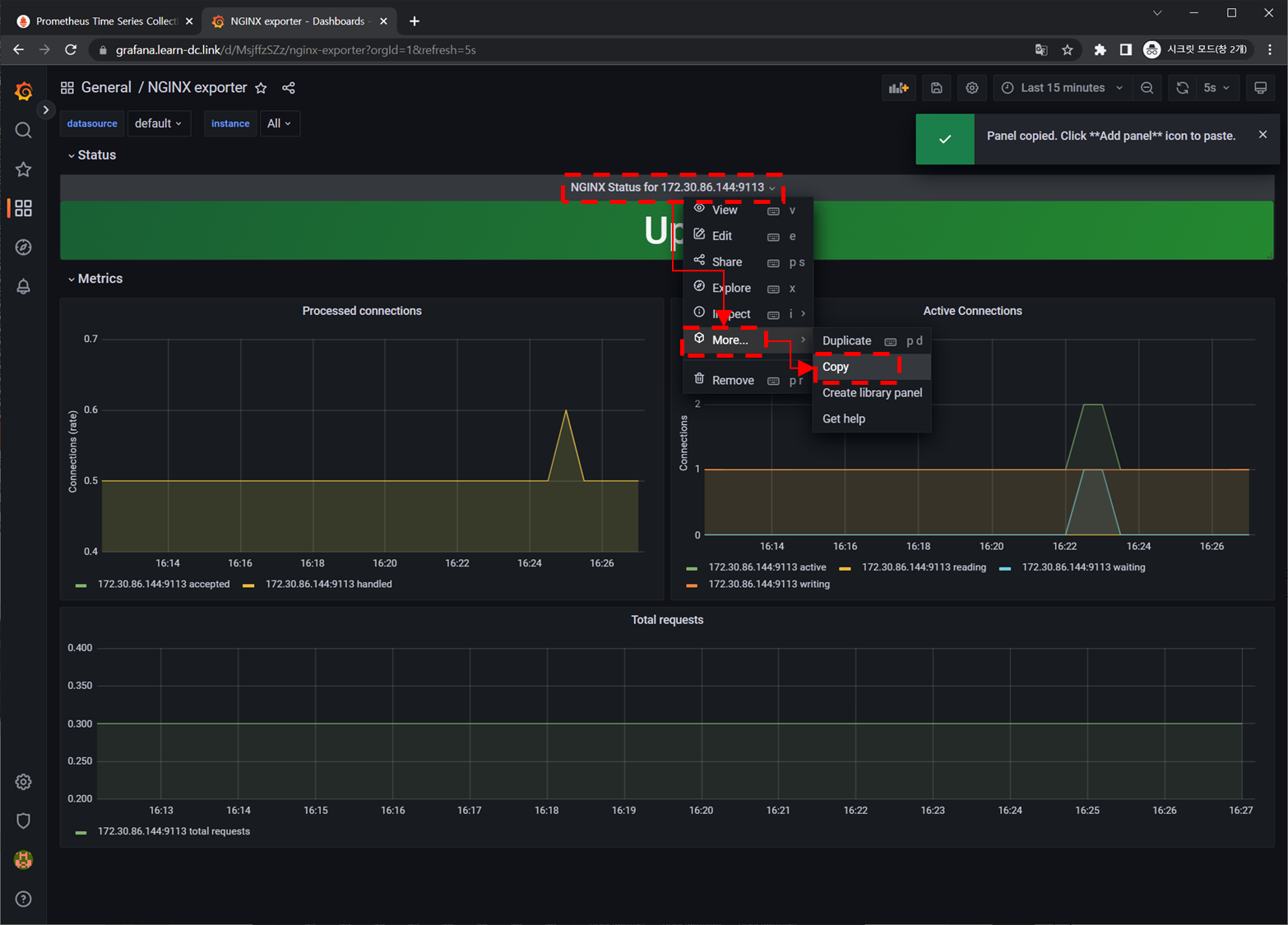The height and width of the screenshot is (925, 1288).
Task: Click the refresh dashboard icon
Action: click(x=1182, y=88)
